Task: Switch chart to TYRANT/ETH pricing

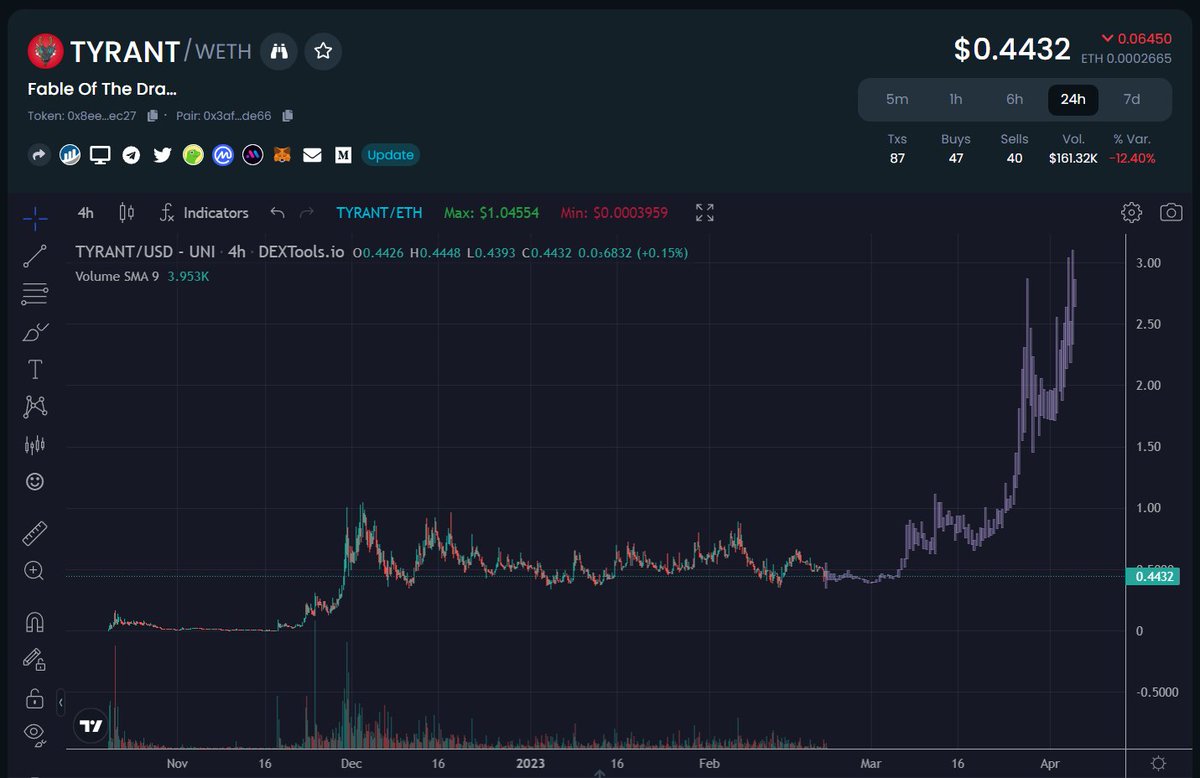Action: tap(379, 213)
